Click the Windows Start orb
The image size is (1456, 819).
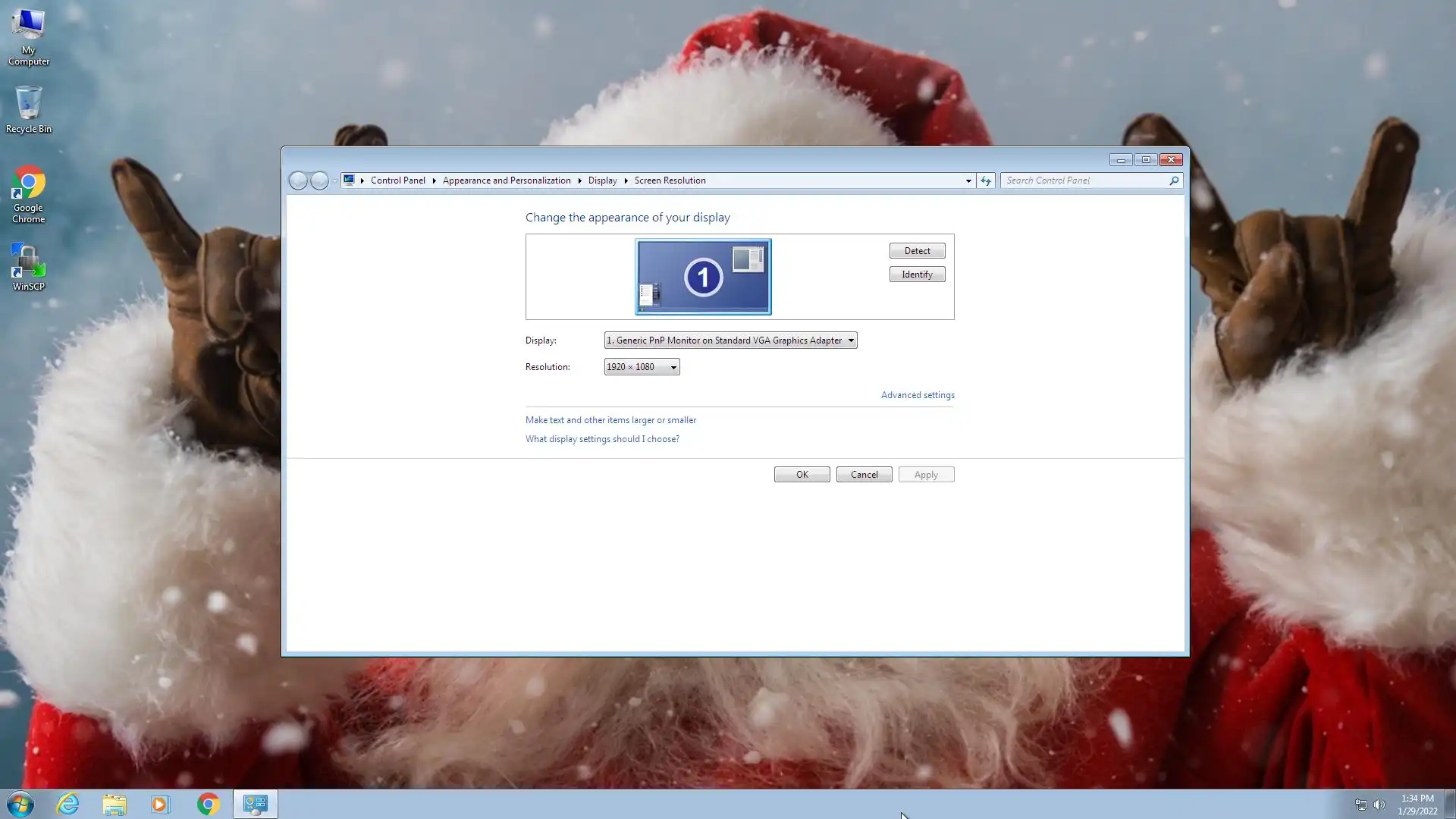pyautogui.click(x=20, y=804)
